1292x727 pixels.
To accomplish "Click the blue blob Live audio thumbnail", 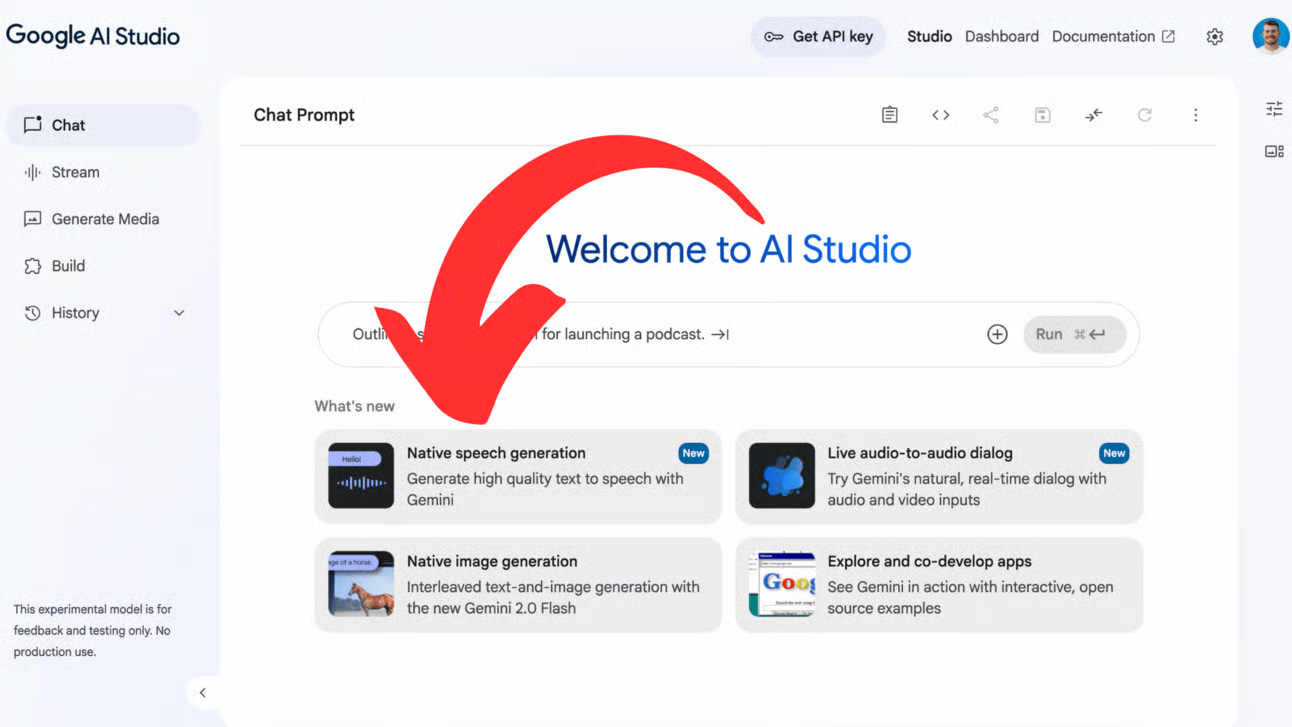I will click(782, 476).
